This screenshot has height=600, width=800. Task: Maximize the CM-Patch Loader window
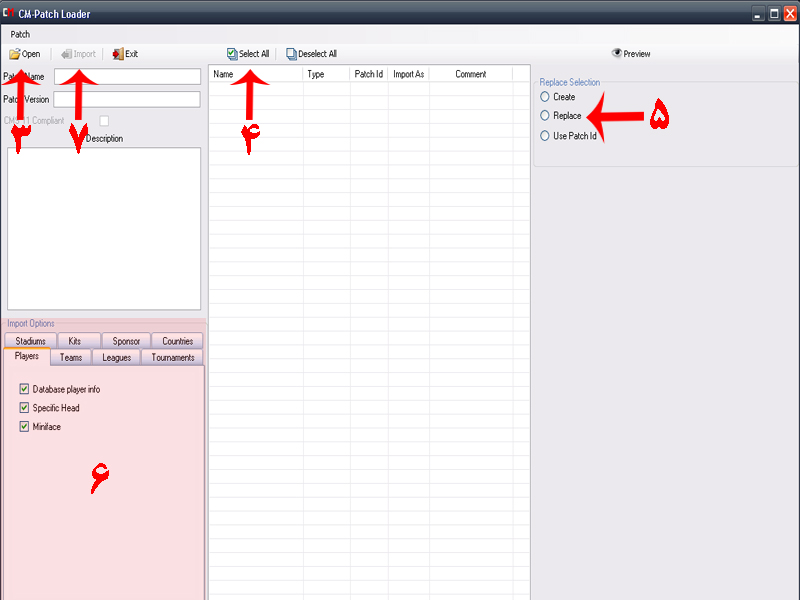774,14
